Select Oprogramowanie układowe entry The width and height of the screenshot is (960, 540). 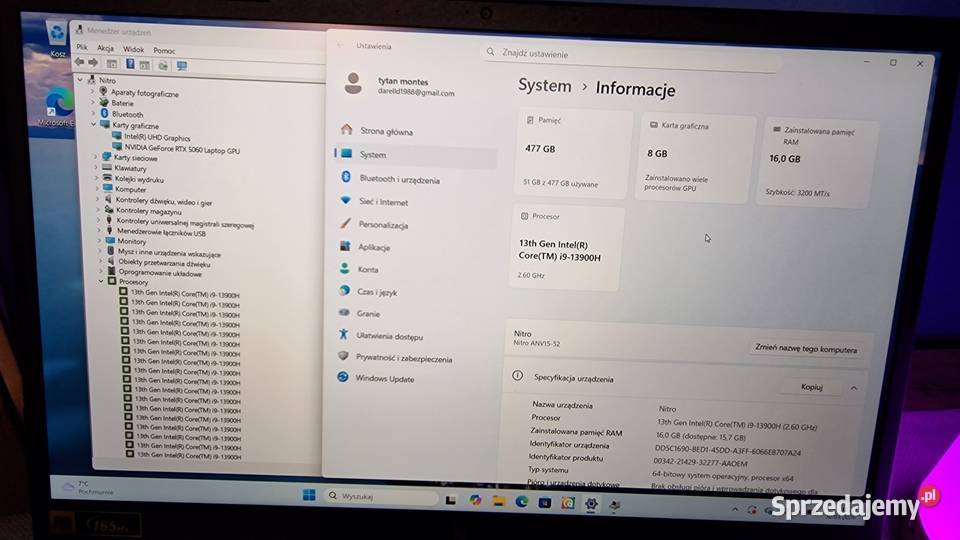pyautogui.click(x=160, y=273)
